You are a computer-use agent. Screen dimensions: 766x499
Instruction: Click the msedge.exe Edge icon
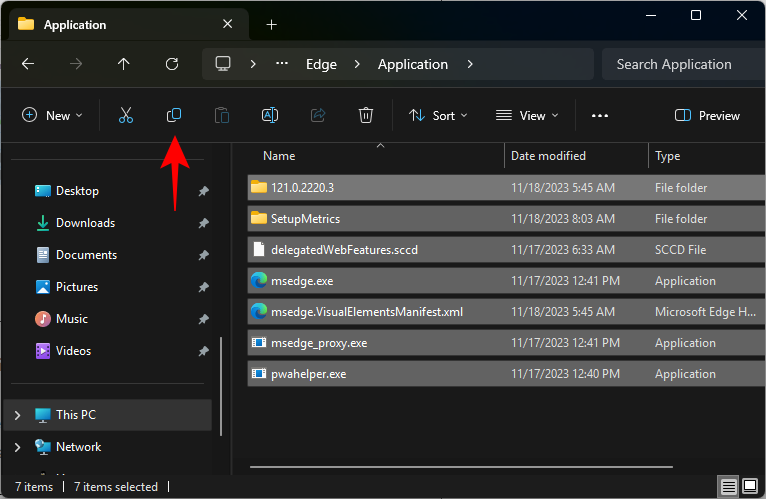tap(259, 281)
